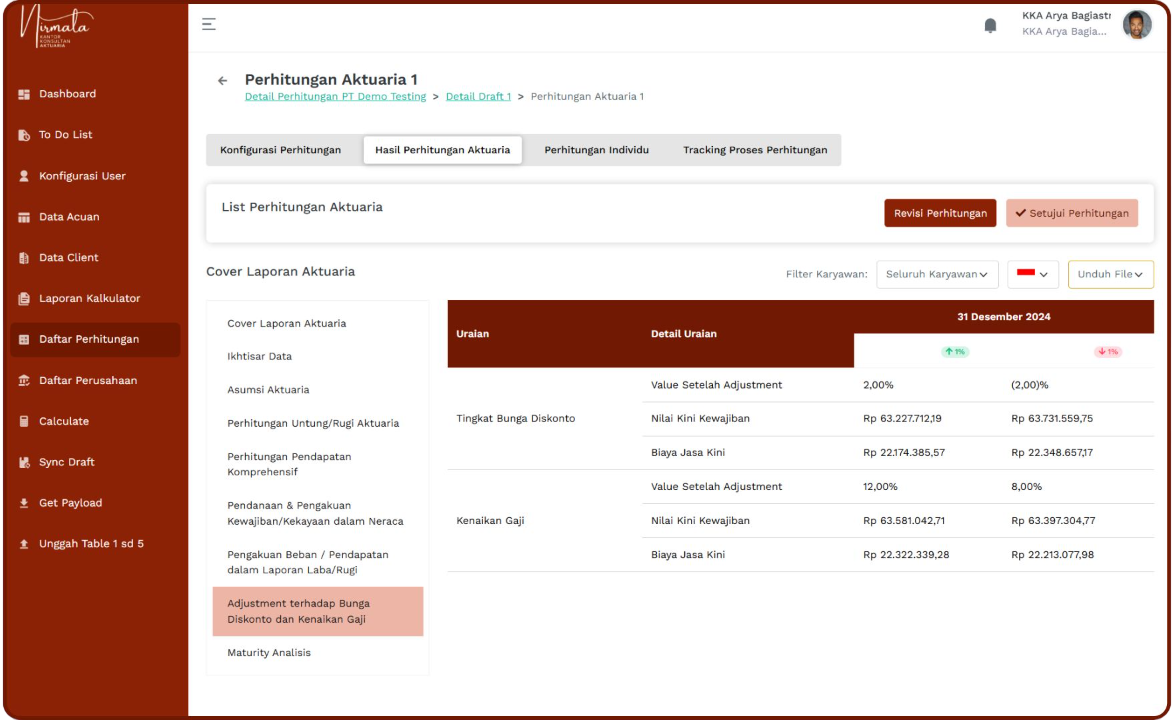Image resolution: width=1173 pixels, height=720 pixels.
Task: Open Unggah Table 1 sd 5
Action: pyautogui.click(x=91, y=544)
